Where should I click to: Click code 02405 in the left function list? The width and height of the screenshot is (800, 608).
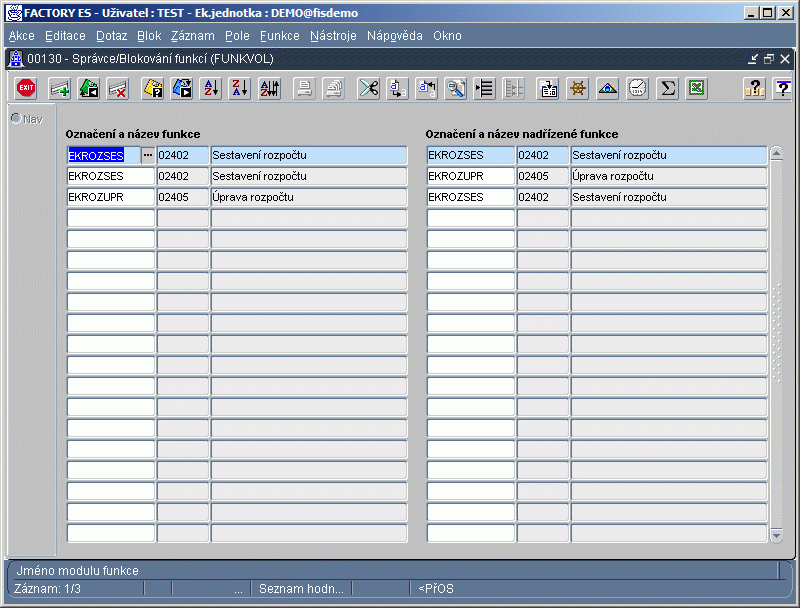point(183,197)
